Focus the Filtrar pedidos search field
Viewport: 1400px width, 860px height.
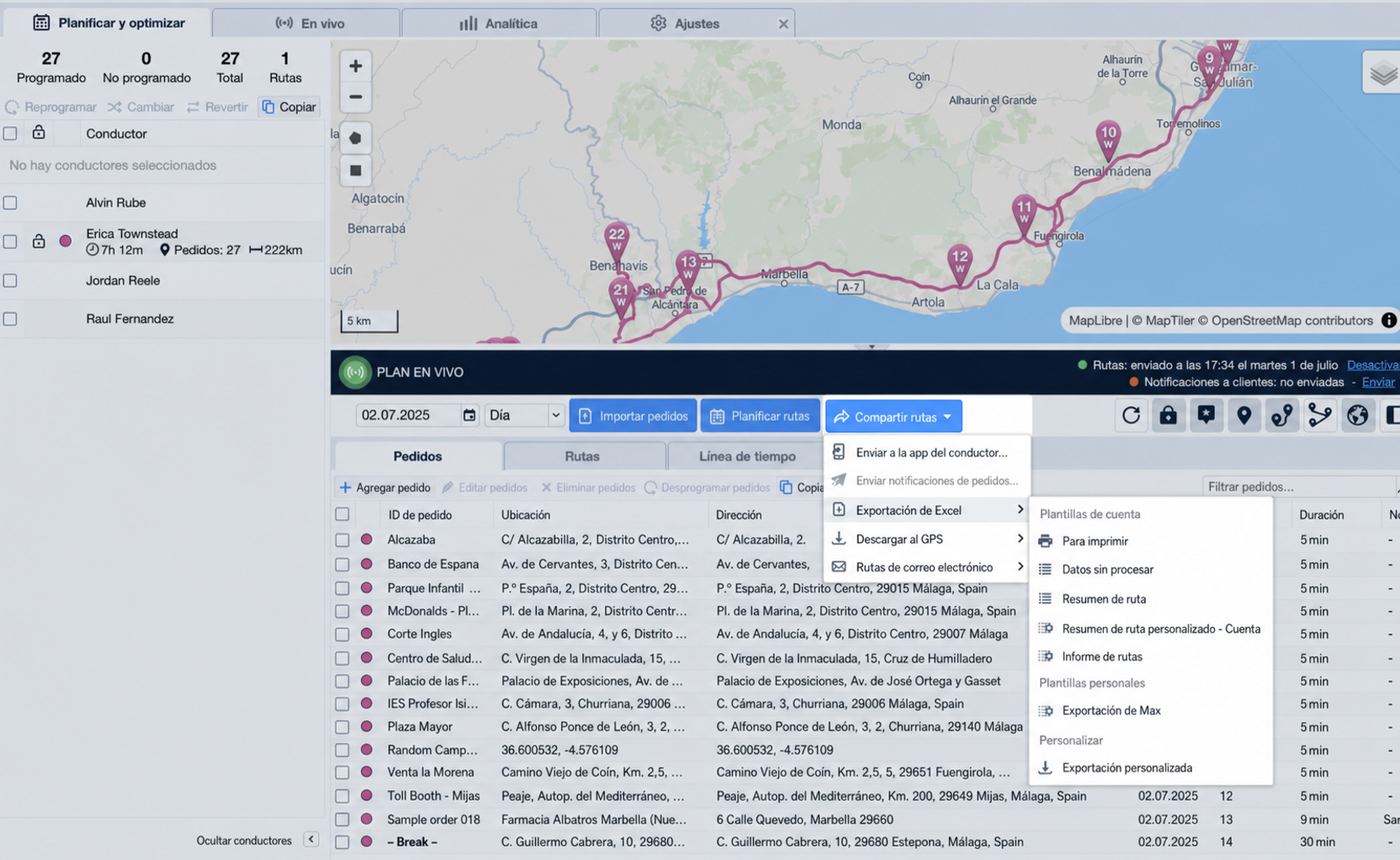coord(1300,486)
